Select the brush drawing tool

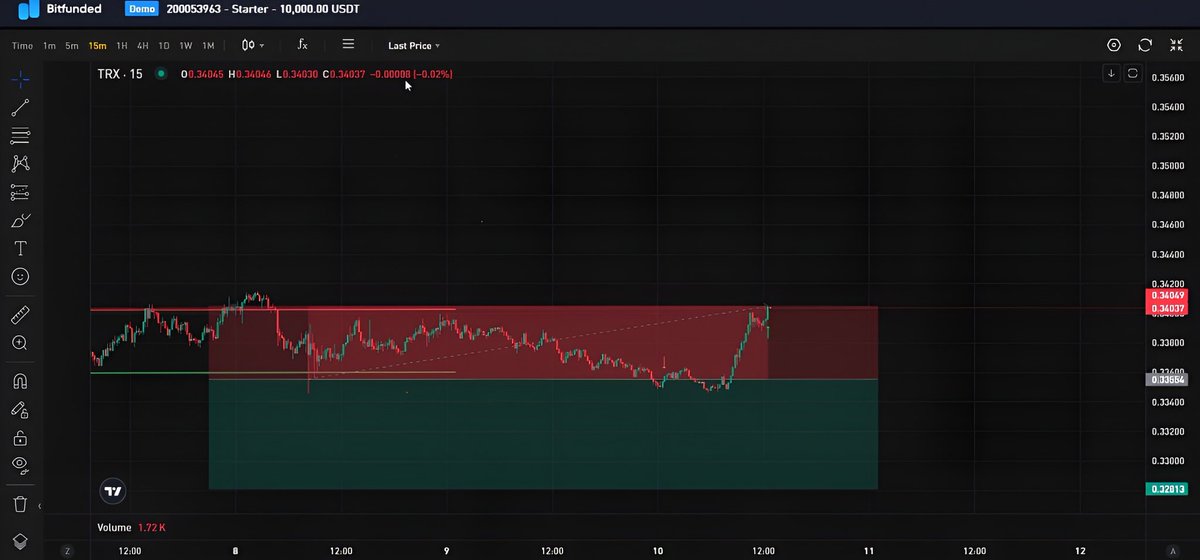20,221
